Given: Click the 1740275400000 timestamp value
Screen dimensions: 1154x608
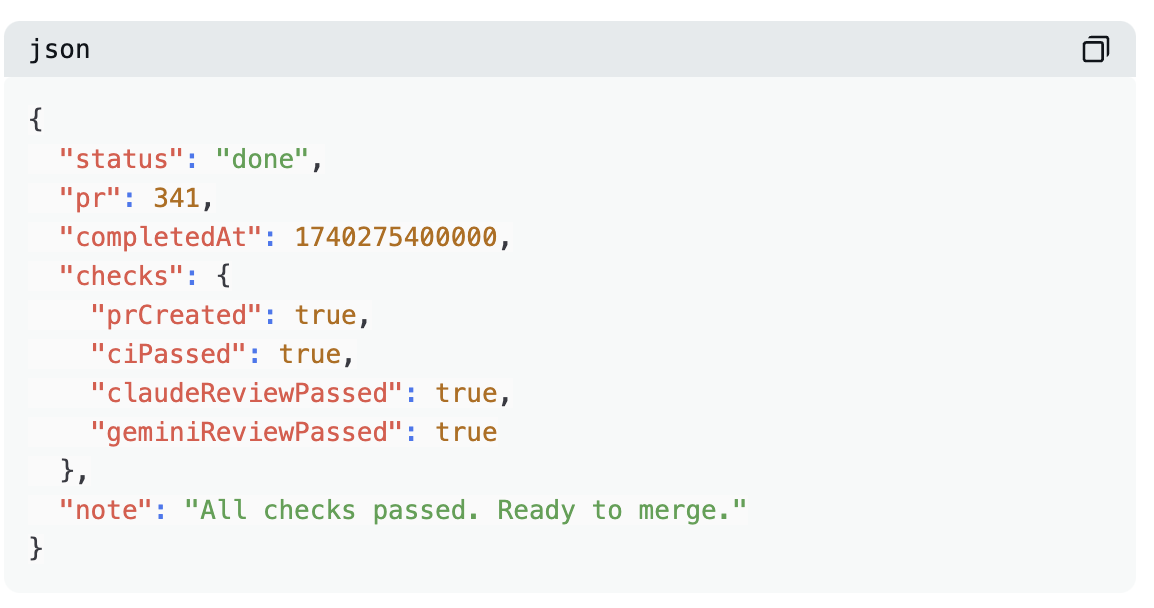Looking at the screenshot, I should coord(396,237).
